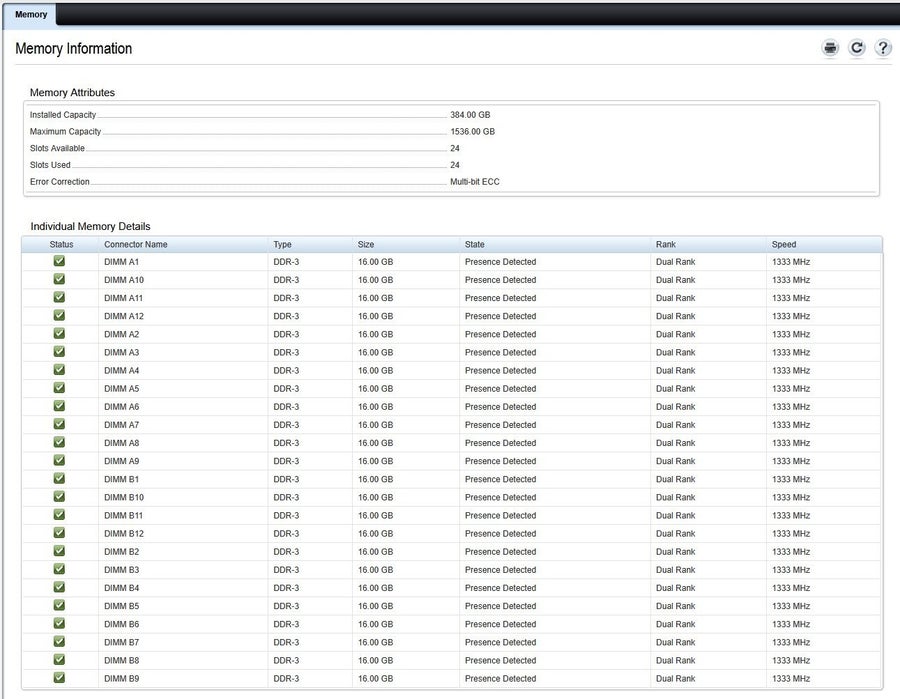The height and width of the screenshot is (699, 900).
Task: Click the green status icon for DIMM A8
Action: 59,442
